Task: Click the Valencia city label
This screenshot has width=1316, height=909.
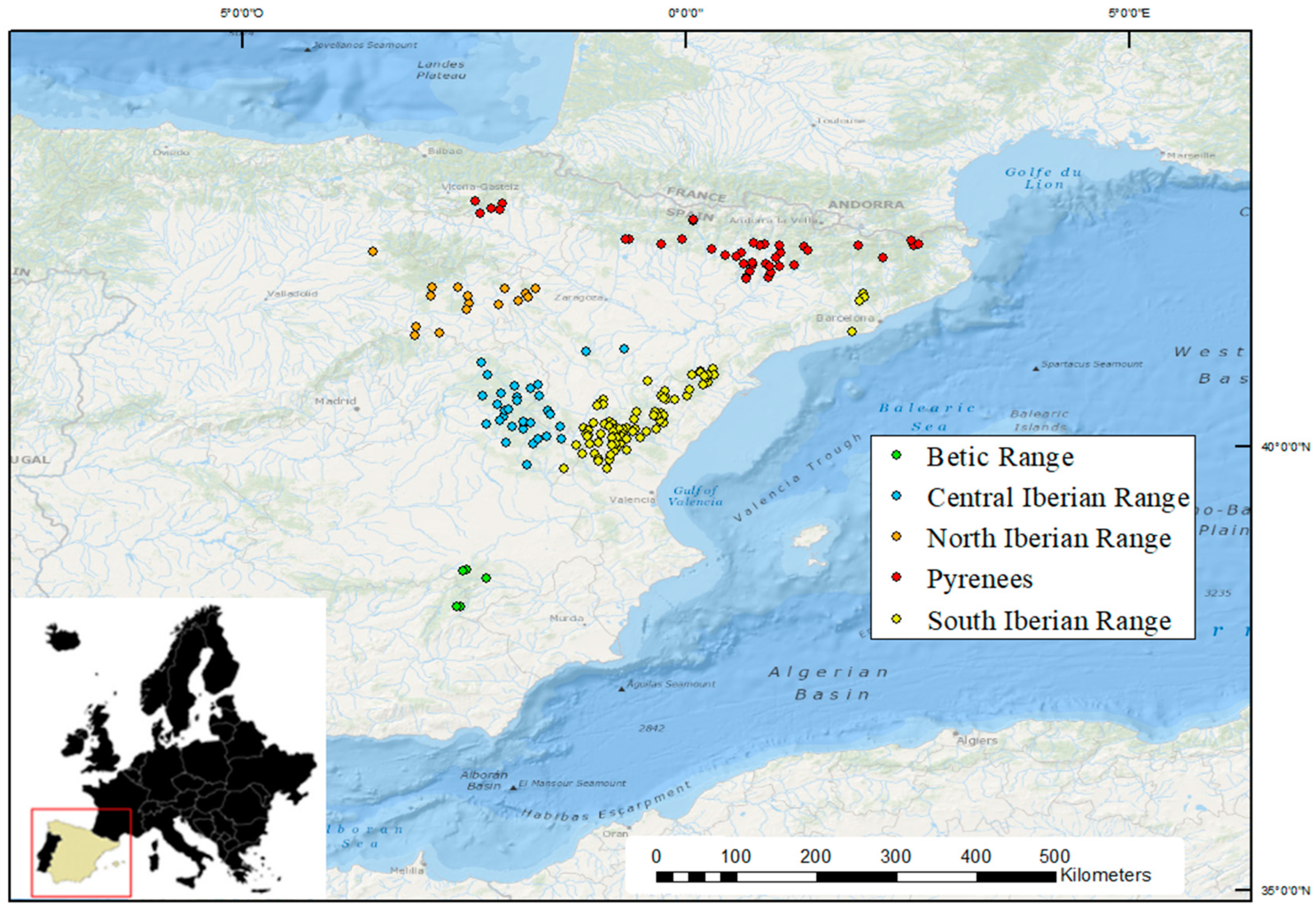Action: click(631, 500)
